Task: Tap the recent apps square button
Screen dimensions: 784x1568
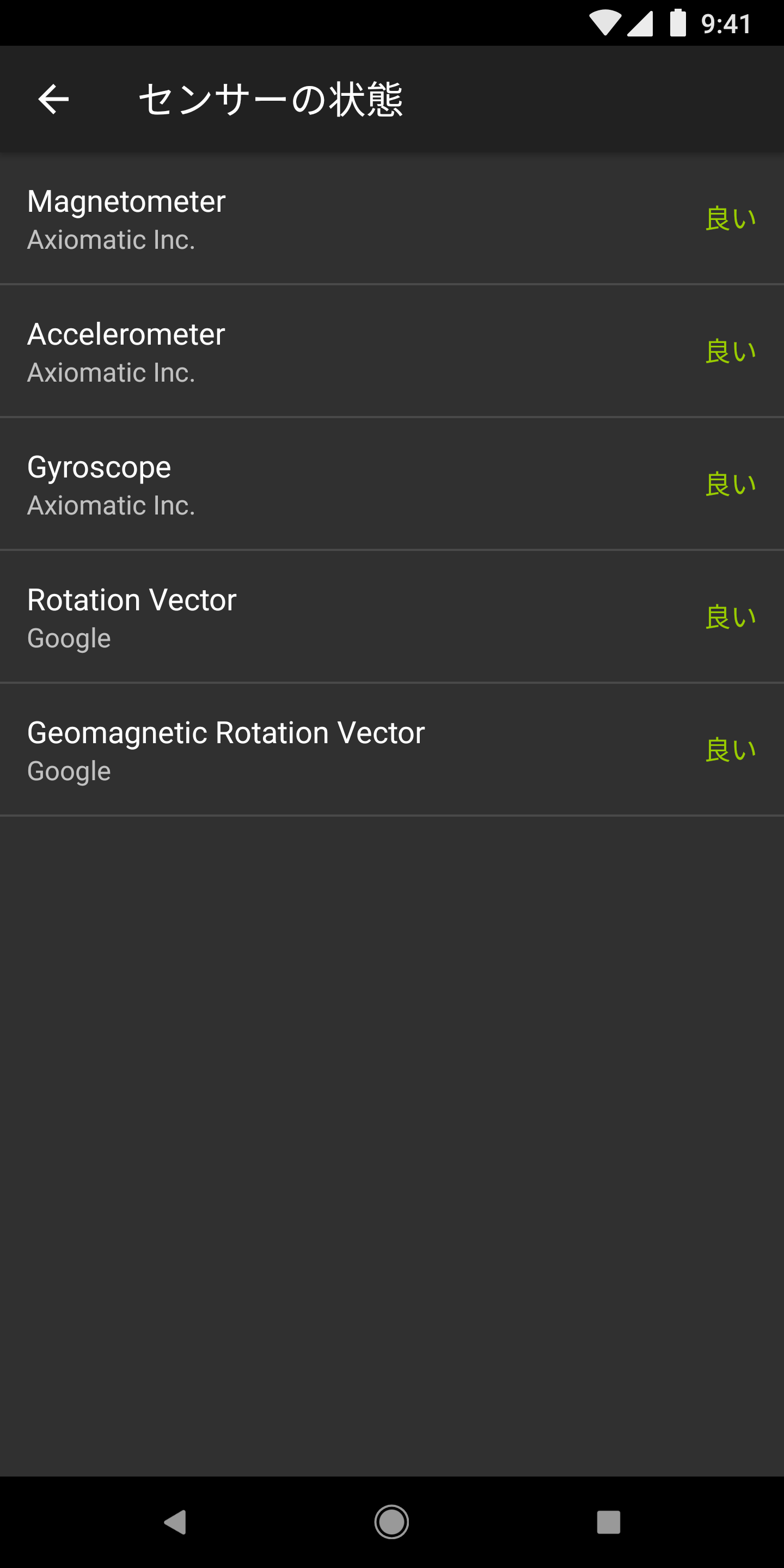Action: point(609,1522)
